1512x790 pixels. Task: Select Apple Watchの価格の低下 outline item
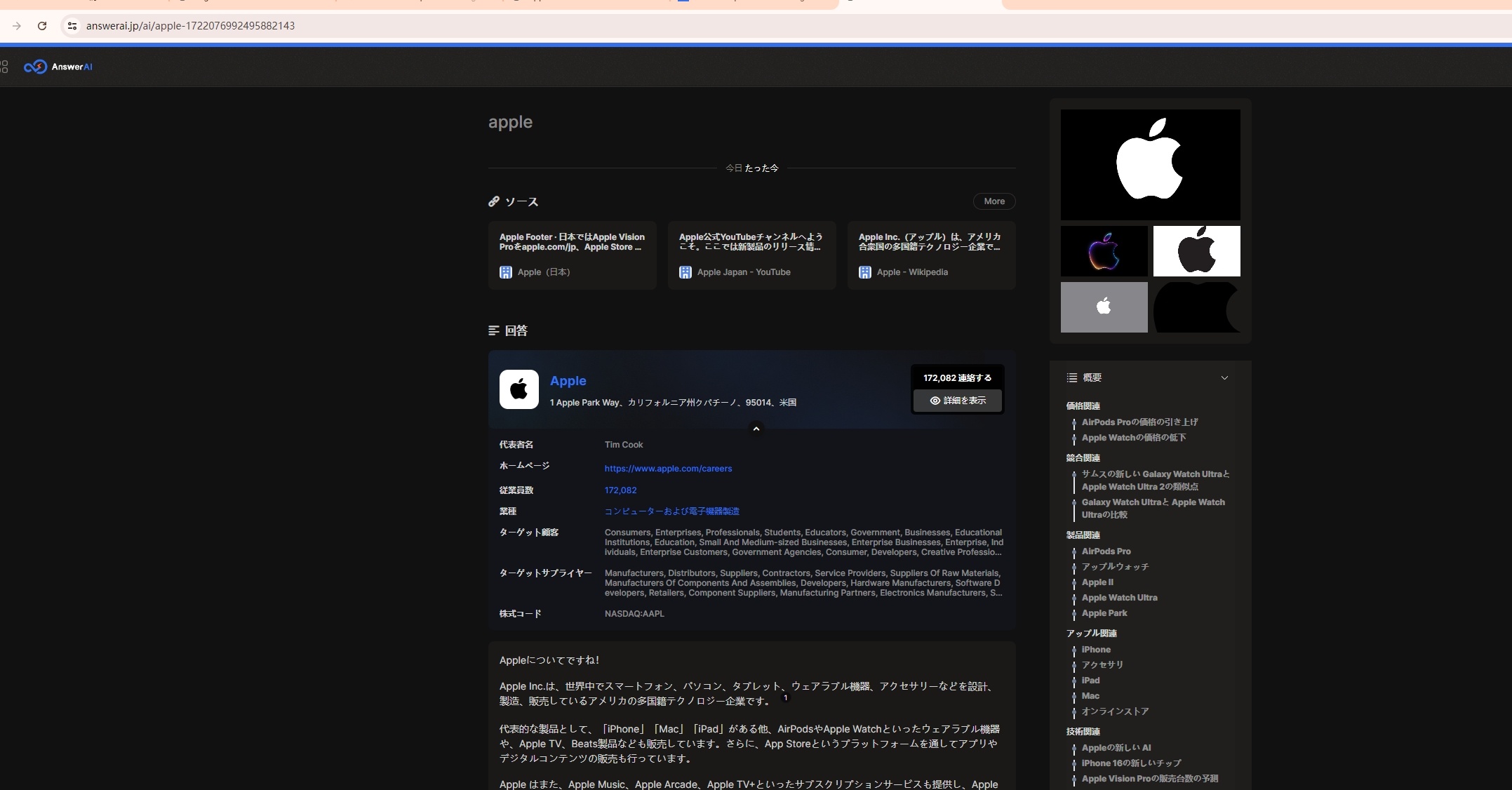click(x=1134, y=438)
